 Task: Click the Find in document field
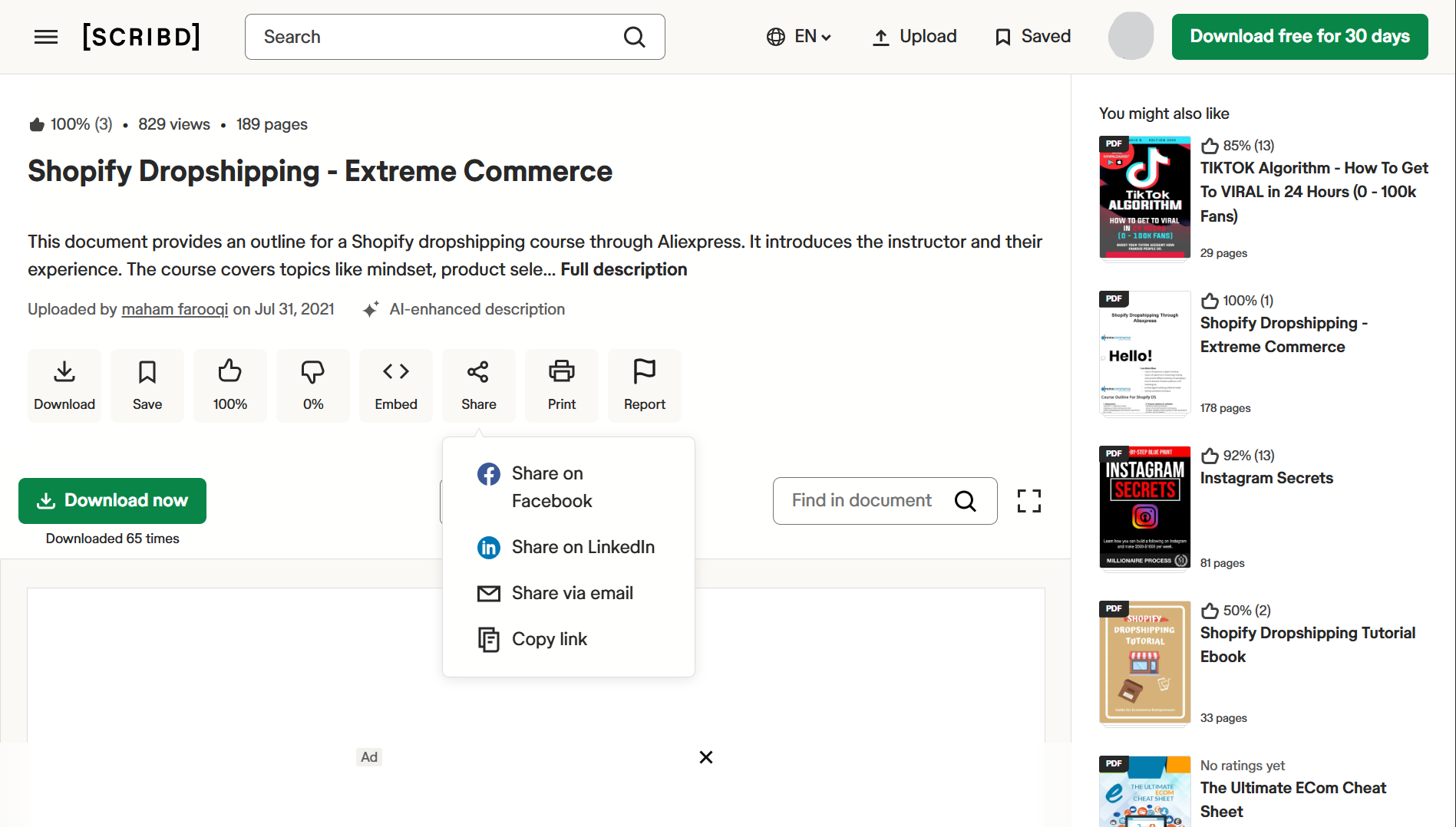862,501
